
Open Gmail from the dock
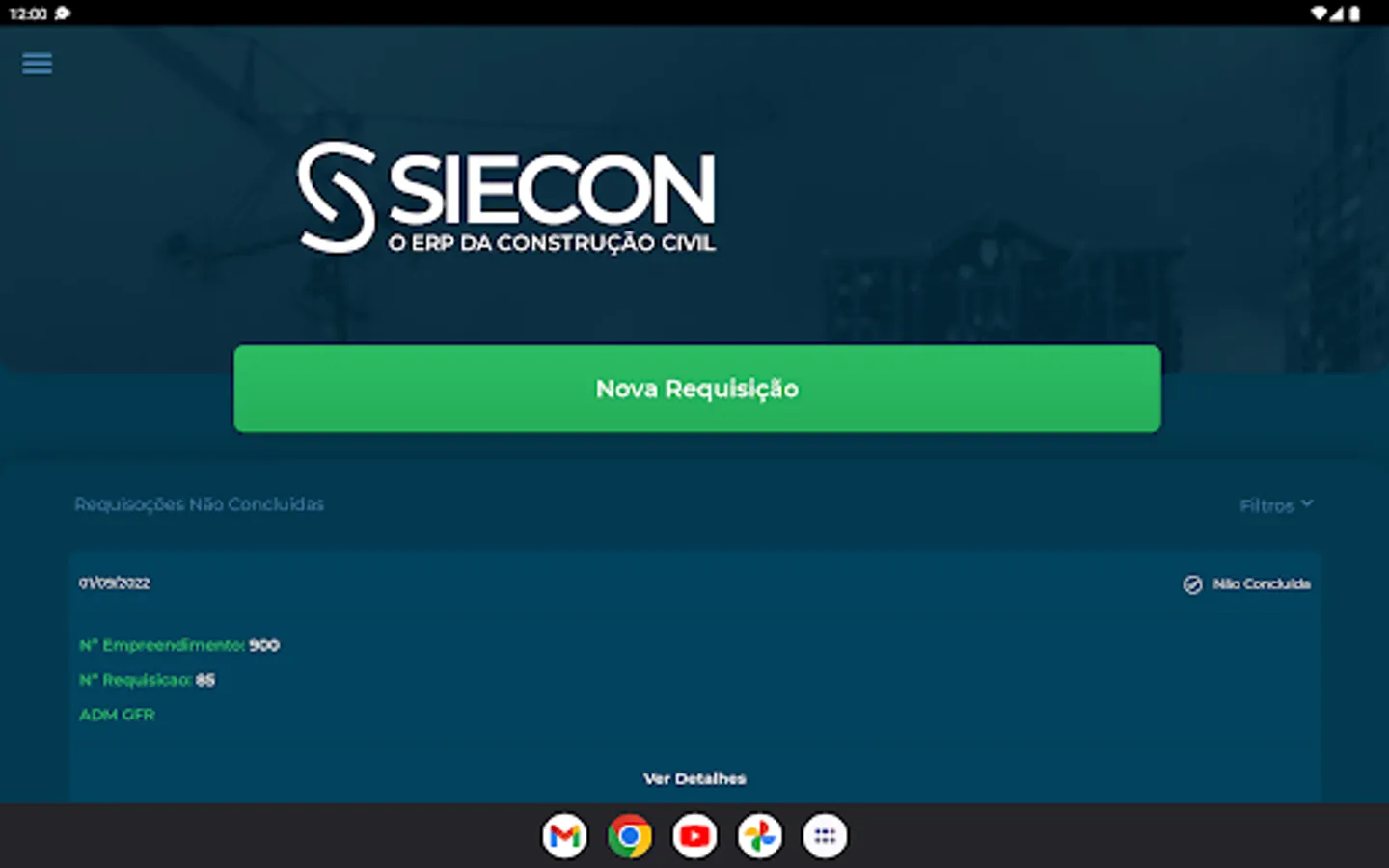[x=564, y=836]
